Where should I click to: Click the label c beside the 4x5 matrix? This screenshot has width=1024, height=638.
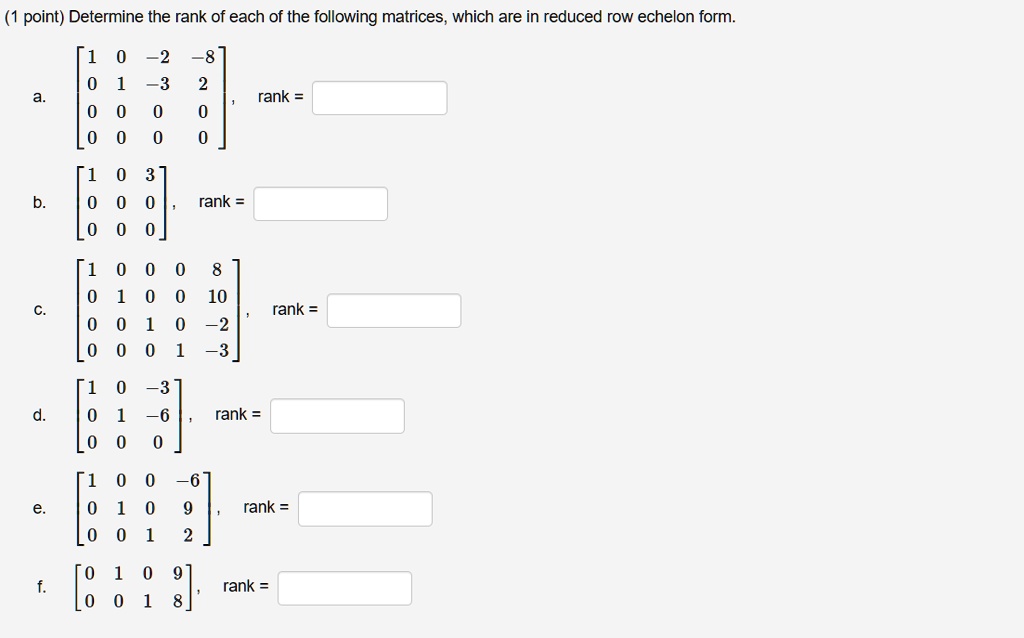(x=38, y=309)
